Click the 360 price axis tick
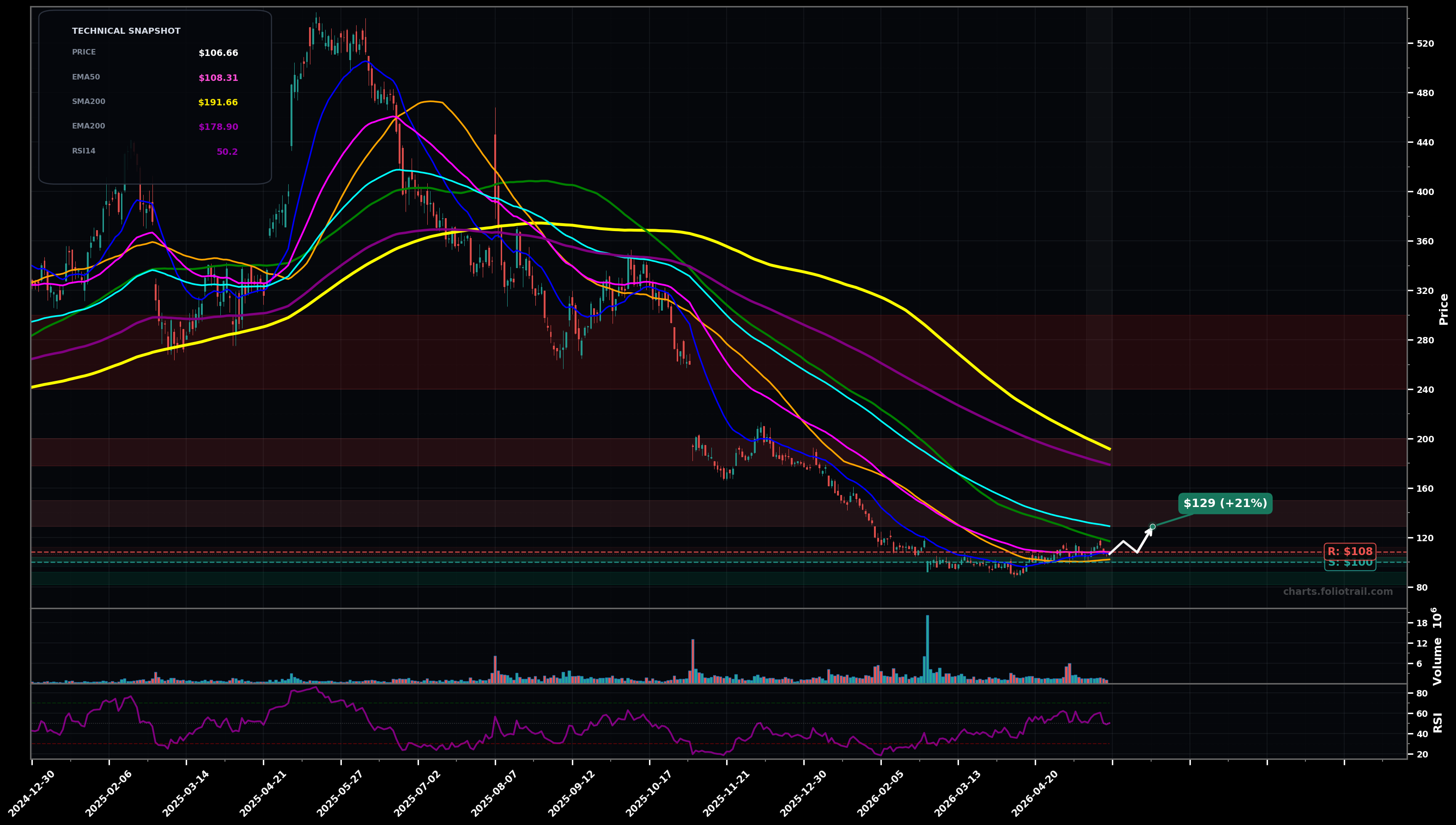The height and width of the screenshot is (825, 1456). [1425, 241]
